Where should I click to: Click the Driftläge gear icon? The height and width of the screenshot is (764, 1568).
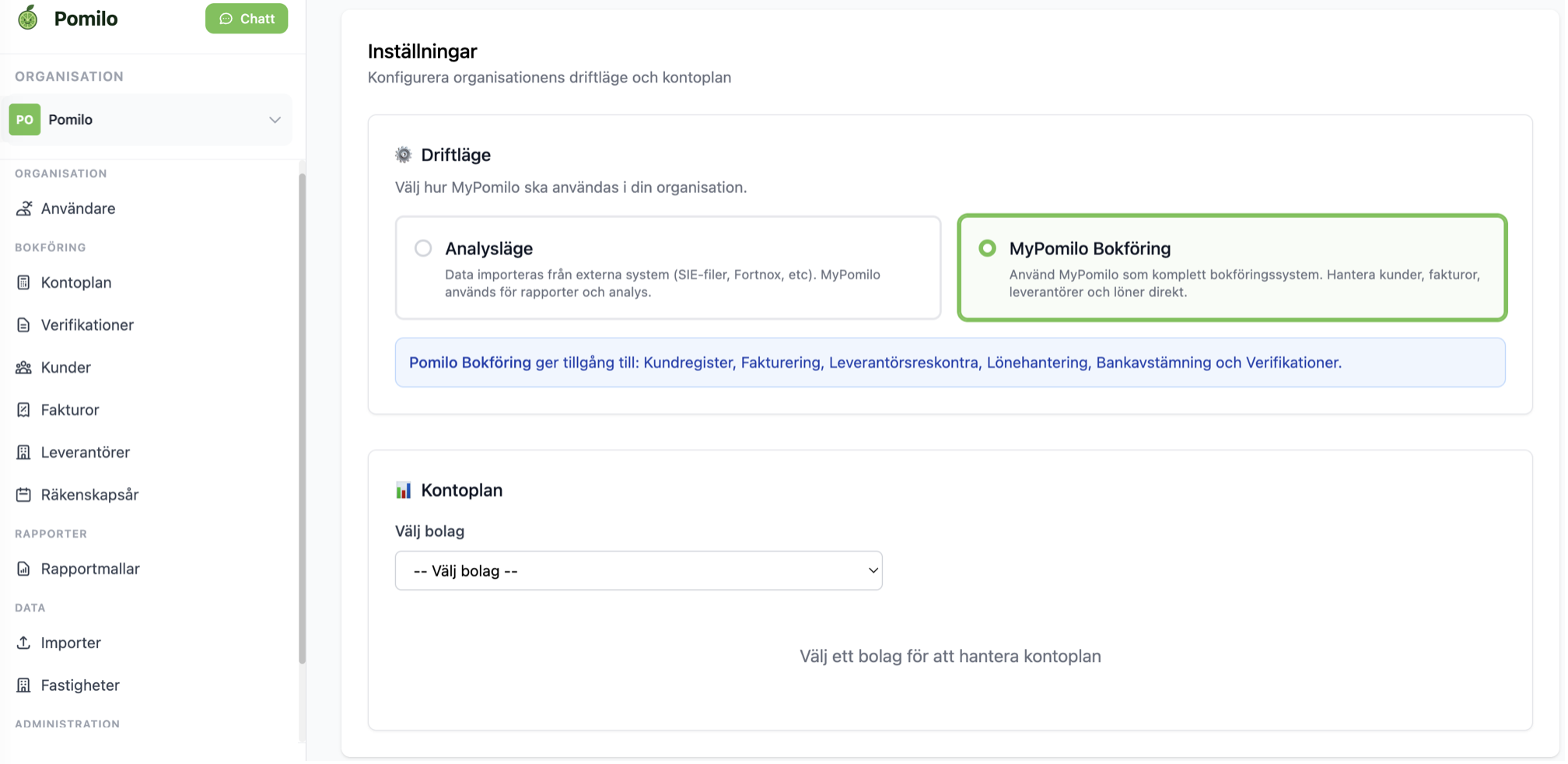tap(403, 155)
